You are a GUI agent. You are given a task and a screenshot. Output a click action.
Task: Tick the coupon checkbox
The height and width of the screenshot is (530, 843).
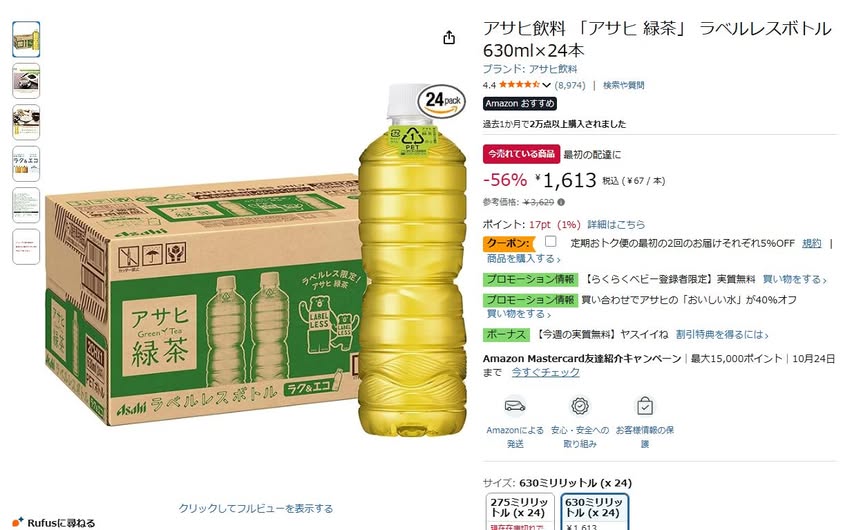(551, 241)
